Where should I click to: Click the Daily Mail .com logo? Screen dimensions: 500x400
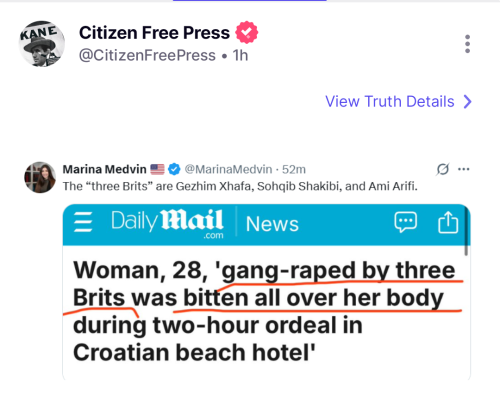pos(167,223)
